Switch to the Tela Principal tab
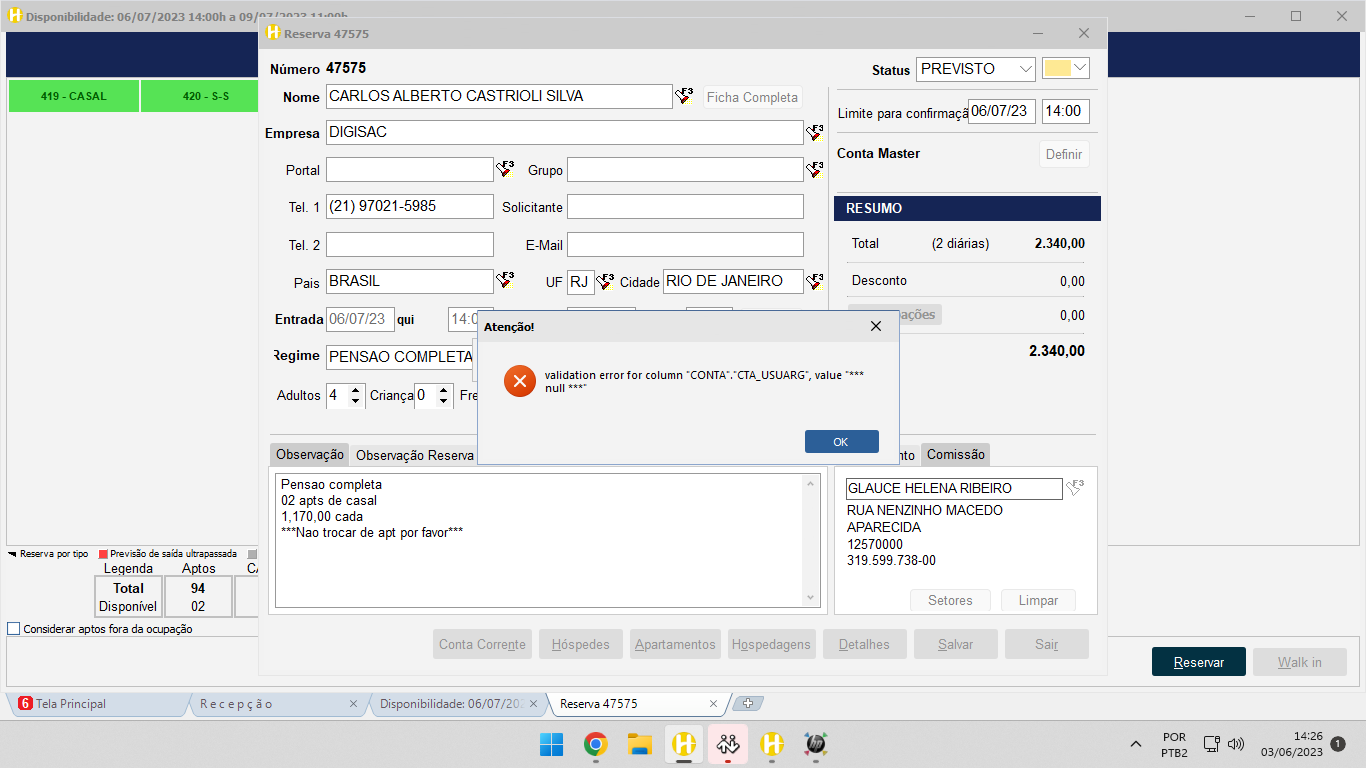Viewport: 1366px width, 768px height. pyautogui.click(x=70, y=704)
